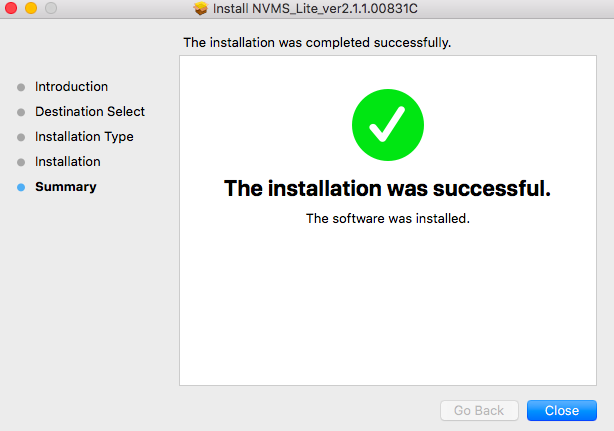
Task: Select the Installation step right above Summary
Action: coord(67,162)
